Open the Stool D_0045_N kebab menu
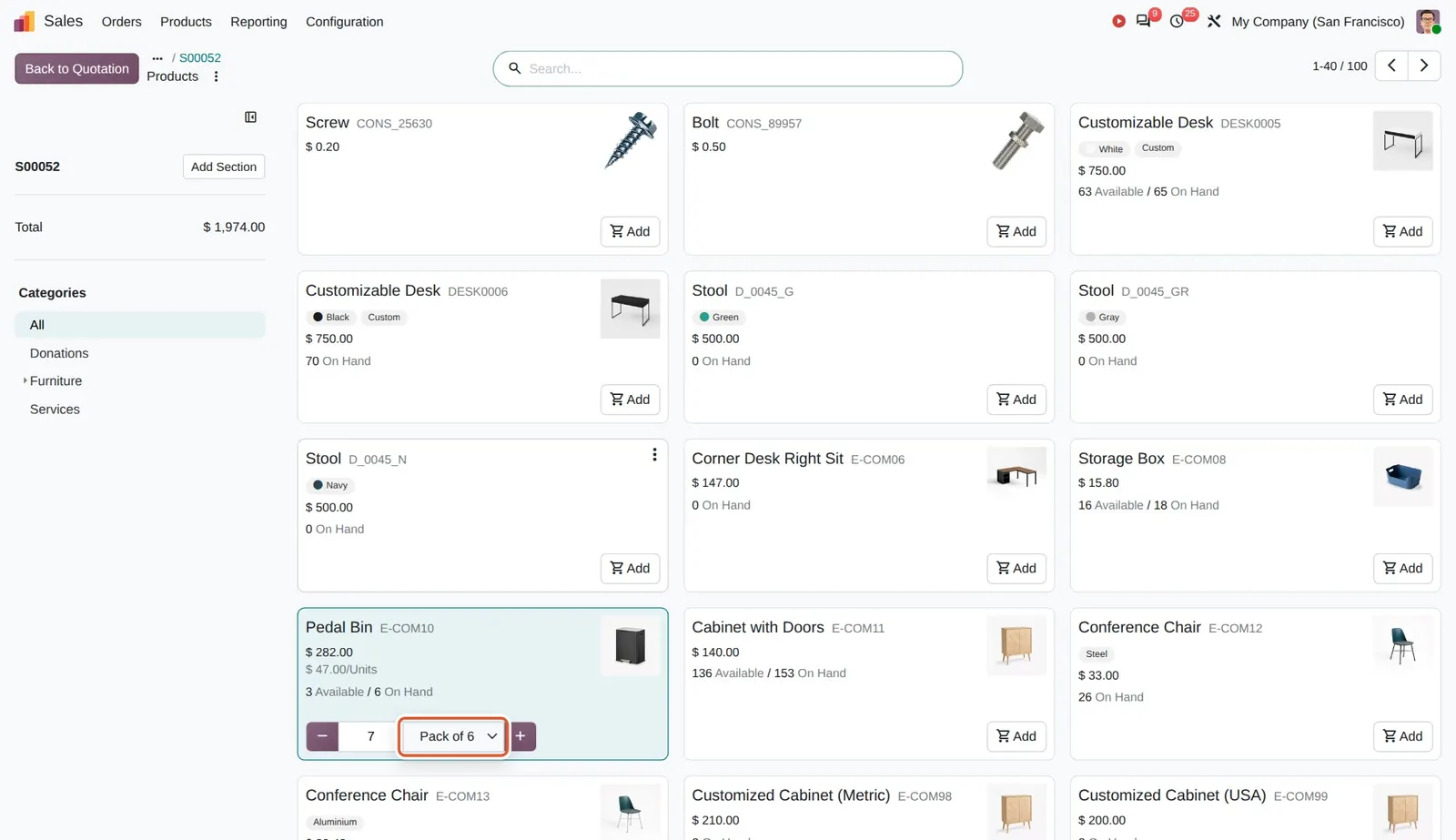Image resolution: width=1456 pixels, height=840 pixels. point(654,455)
